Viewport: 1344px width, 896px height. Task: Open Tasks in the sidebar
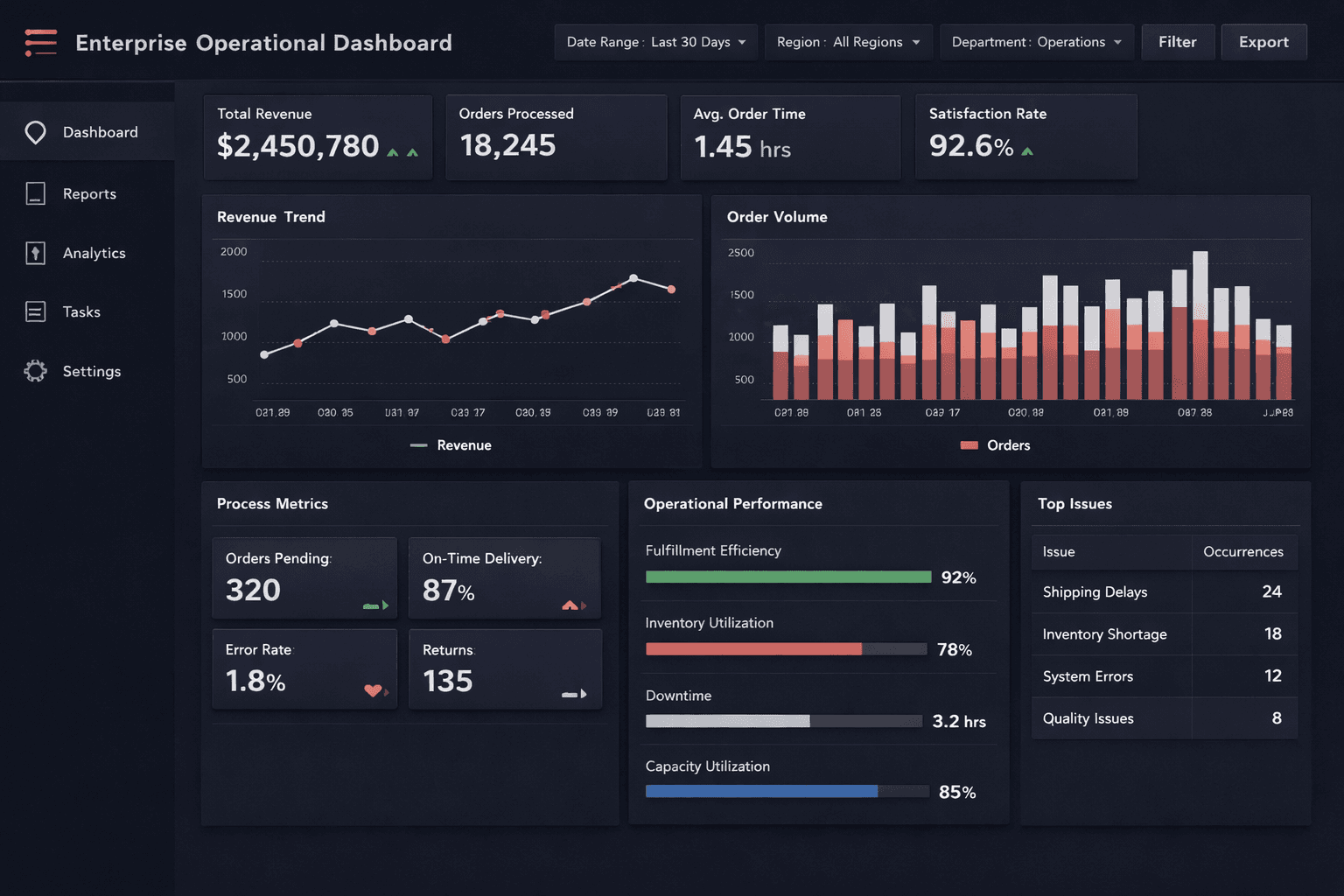[87, 311]
